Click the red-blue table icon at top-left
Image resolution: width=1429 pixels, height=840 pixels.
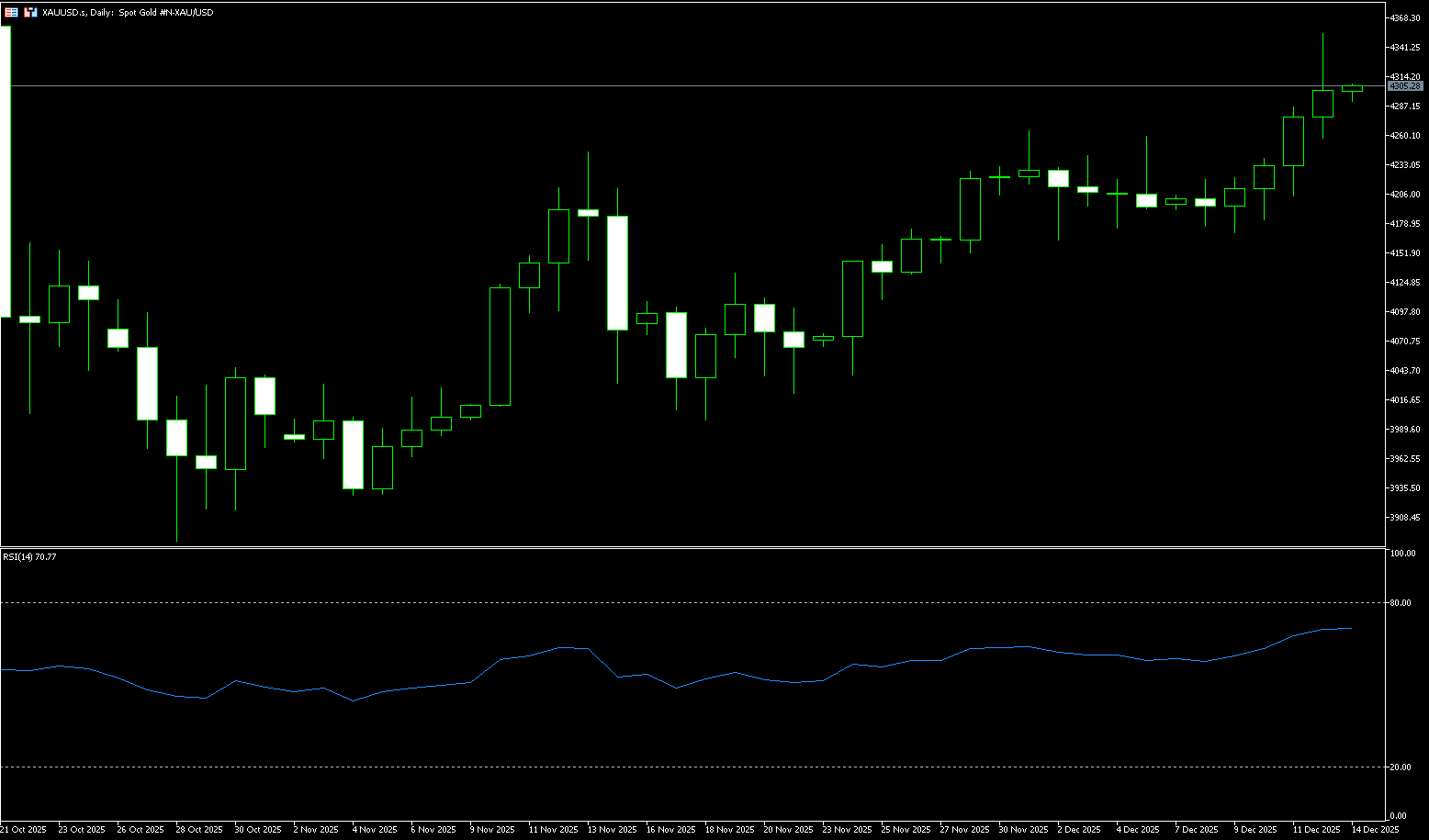coord(11,13)
